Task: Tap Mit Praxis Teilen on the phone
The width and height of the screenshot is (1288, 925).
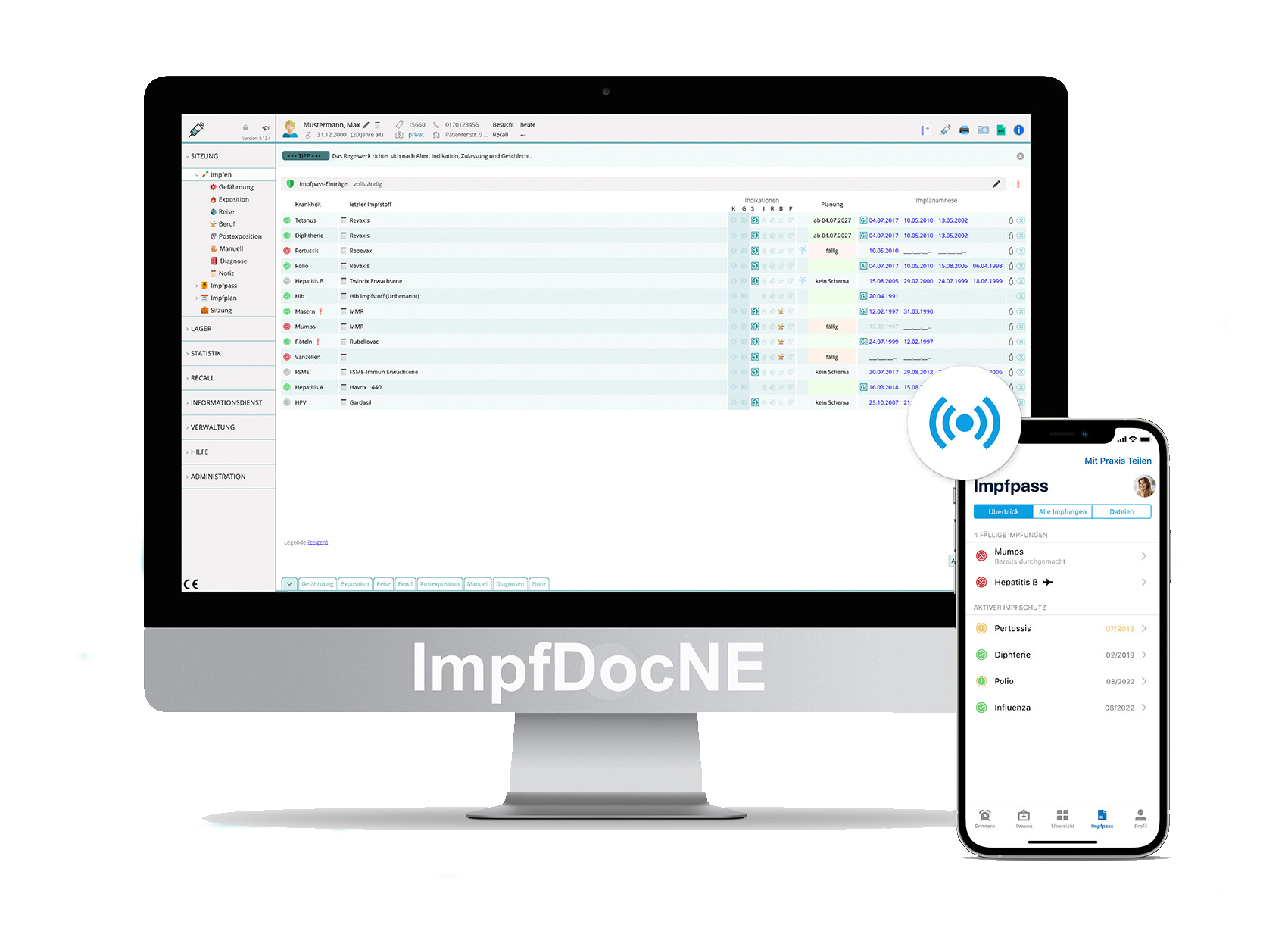Action: coord(1118,461)
